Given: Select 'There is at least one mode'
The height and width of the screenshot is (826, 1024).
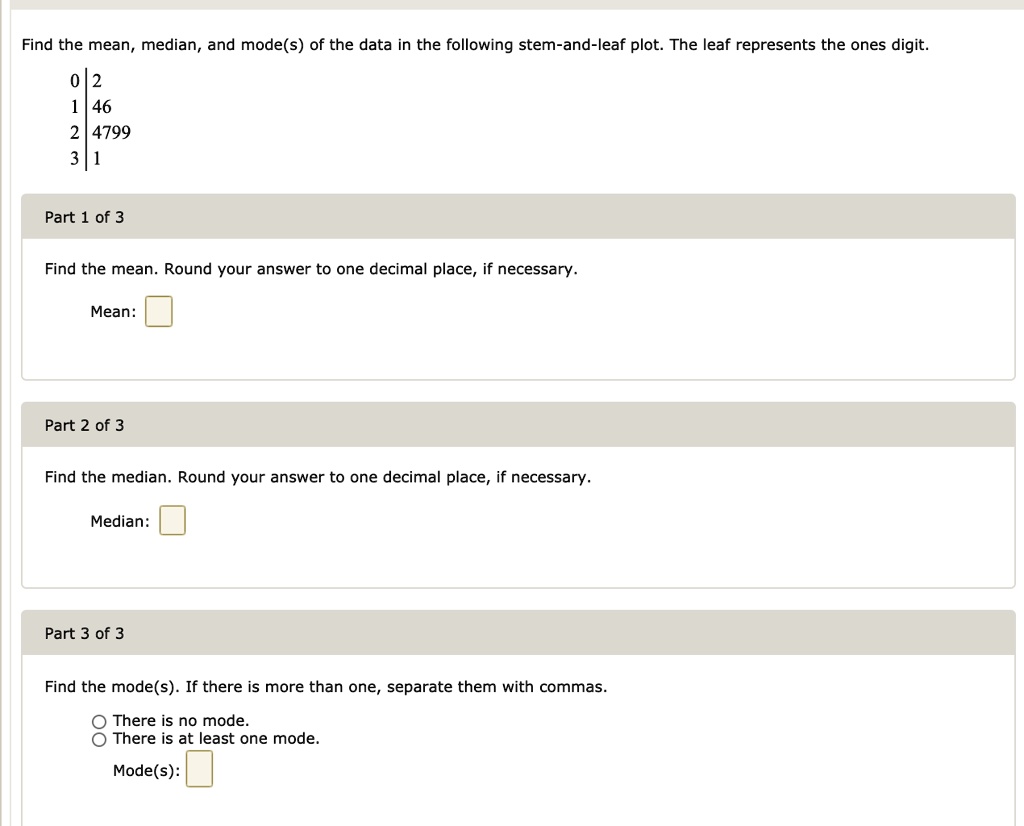Looking at the screenshot, I should [99, 738].
